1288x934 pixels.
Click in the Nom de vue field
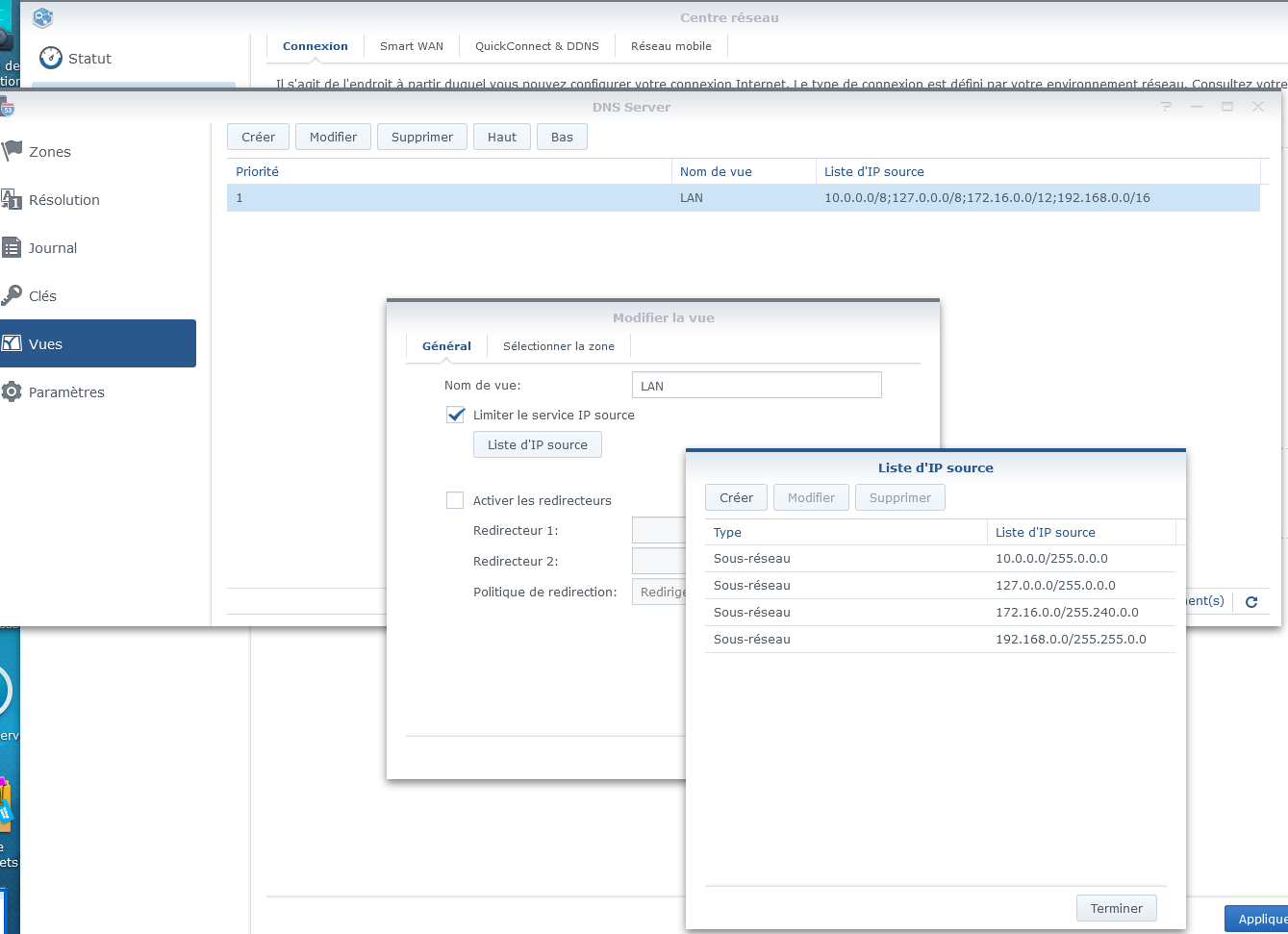pyautogui.click(x=756, y=386)
